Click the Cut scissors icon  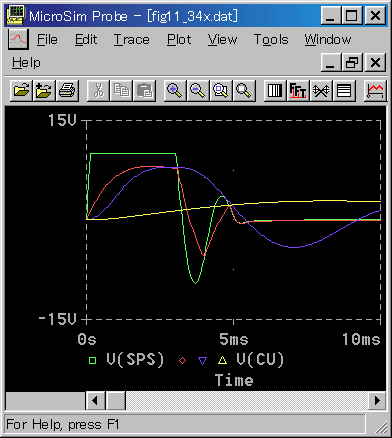click(98, 90)
